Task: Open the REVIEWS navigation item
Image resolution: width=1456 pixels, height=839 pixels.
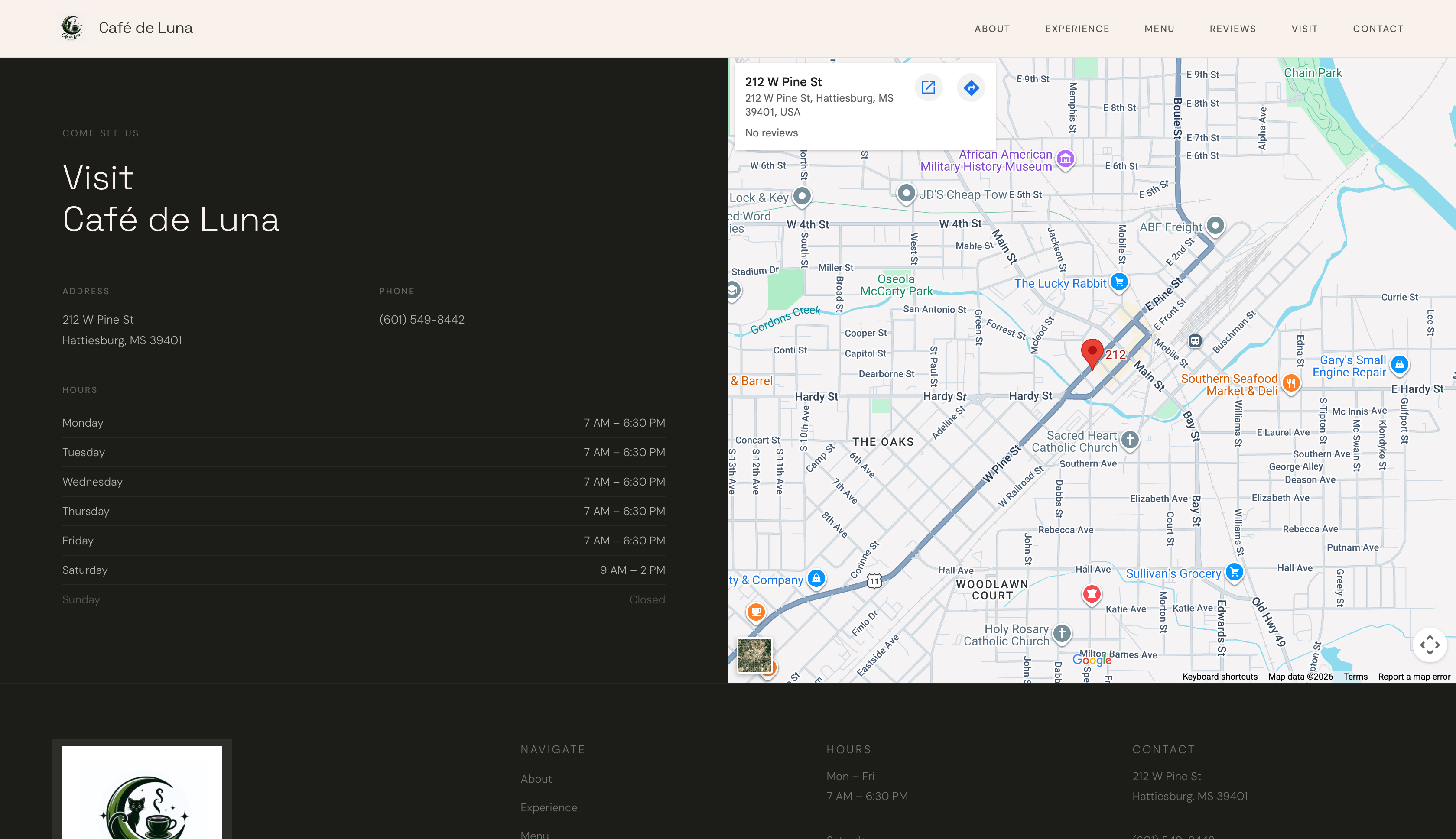Action: click(1232, 28)
